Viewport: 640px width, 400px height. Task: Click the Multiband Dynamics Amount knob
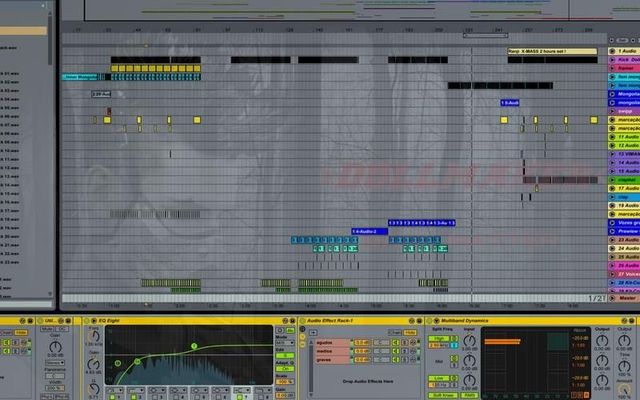624,389
